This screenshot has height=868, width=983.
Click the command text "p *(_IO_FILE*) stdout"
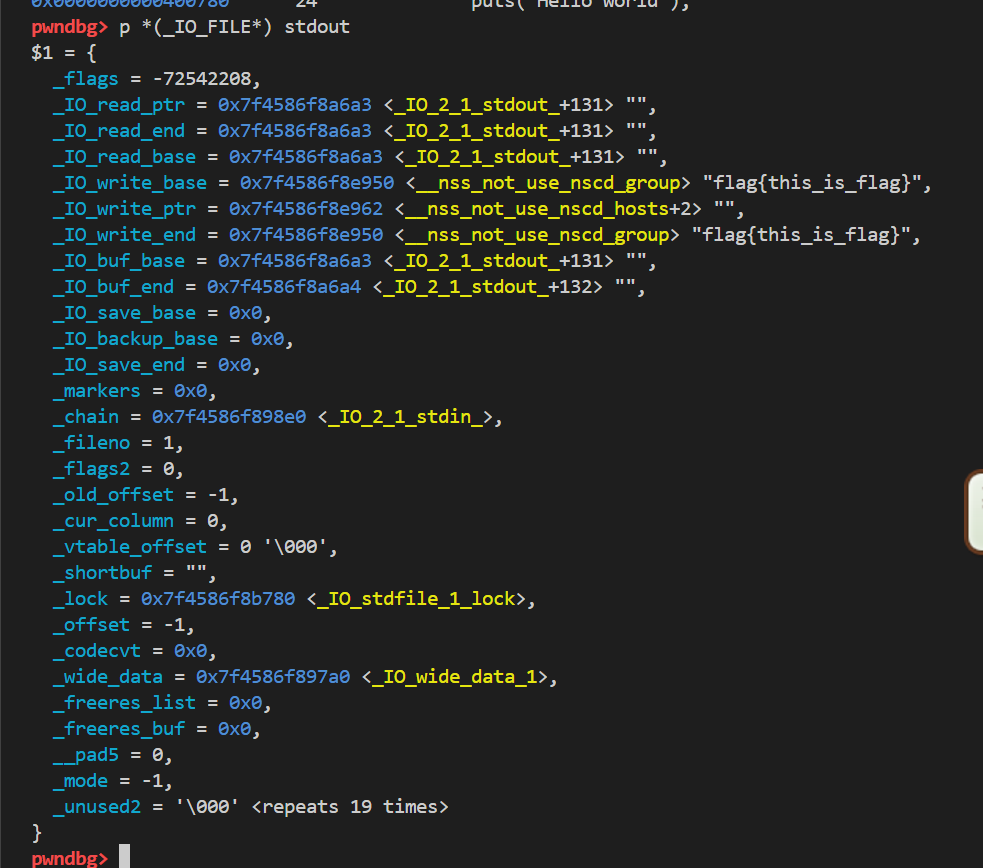click(235, 27)
